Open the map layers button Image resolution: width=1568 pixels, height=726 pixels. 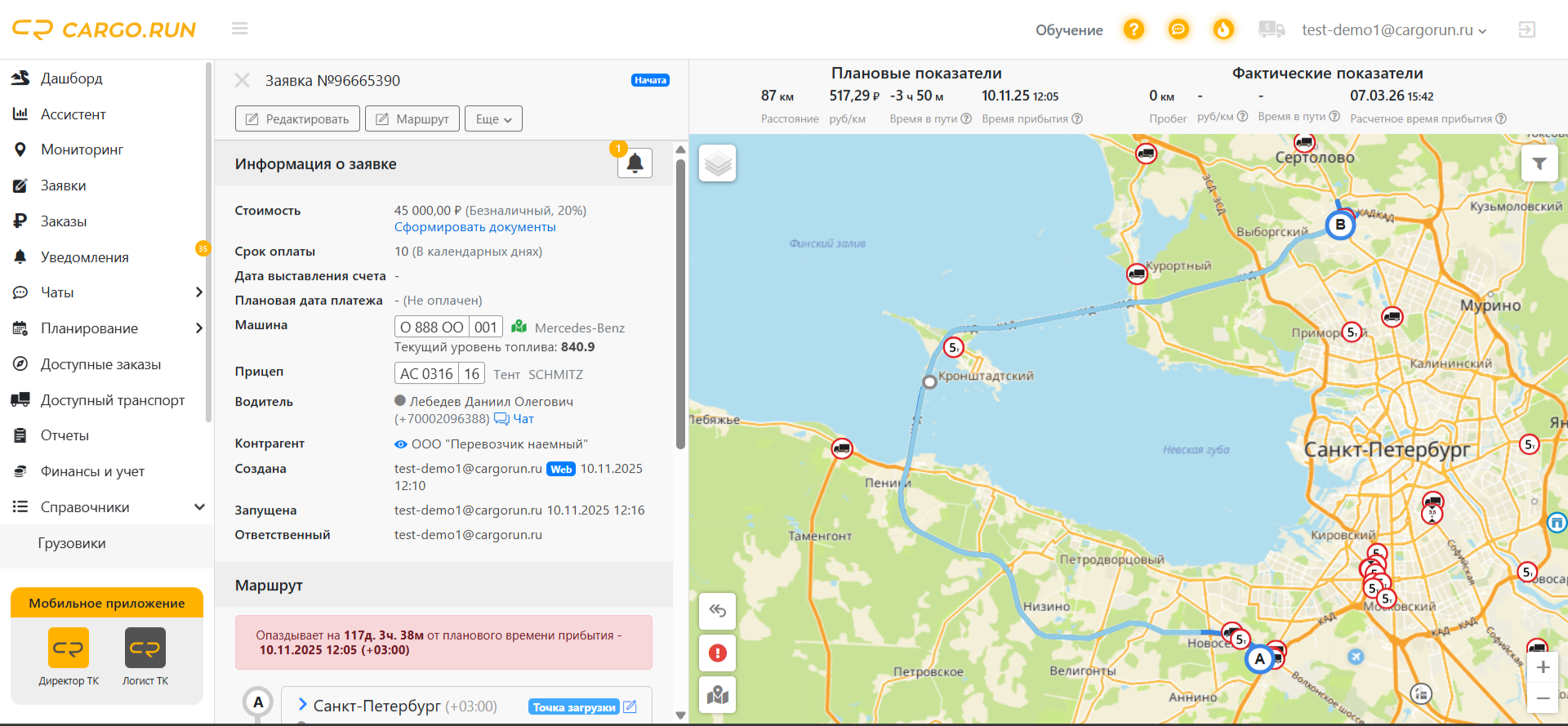(x=718, y=163)
